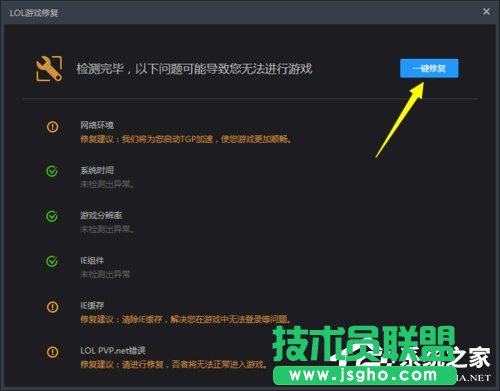The width and height of the screenshot is (500, 391).
Task: Click the wrench repair icon
Action: 49,68
